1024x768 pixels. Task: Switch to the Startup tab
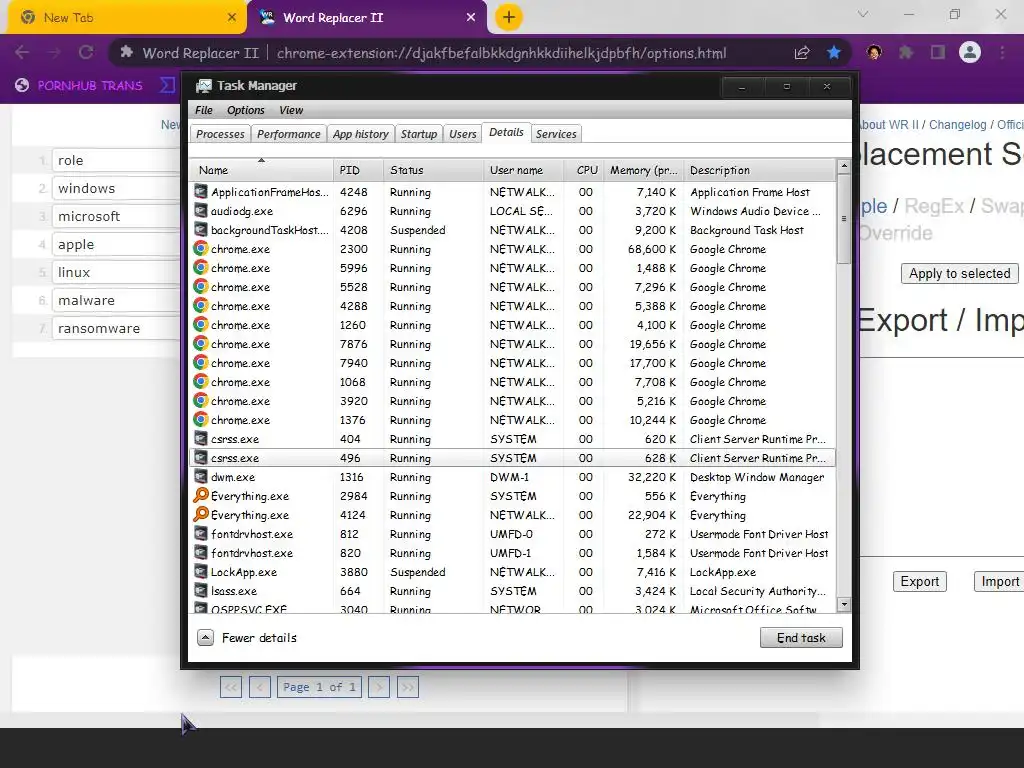[419, 134]
